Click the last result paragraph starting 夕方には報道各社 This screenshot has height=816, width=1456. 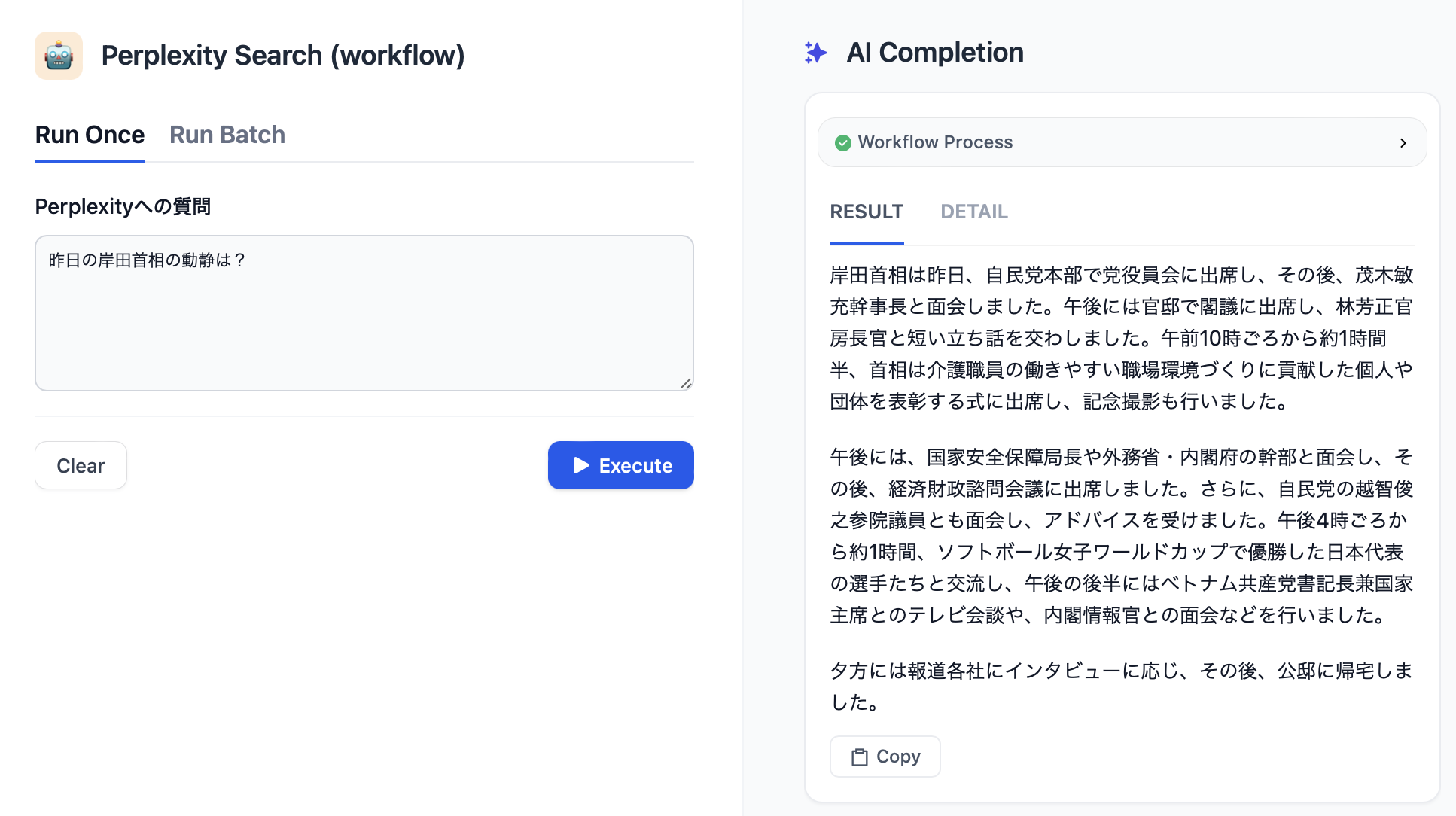click(1121, 686)
